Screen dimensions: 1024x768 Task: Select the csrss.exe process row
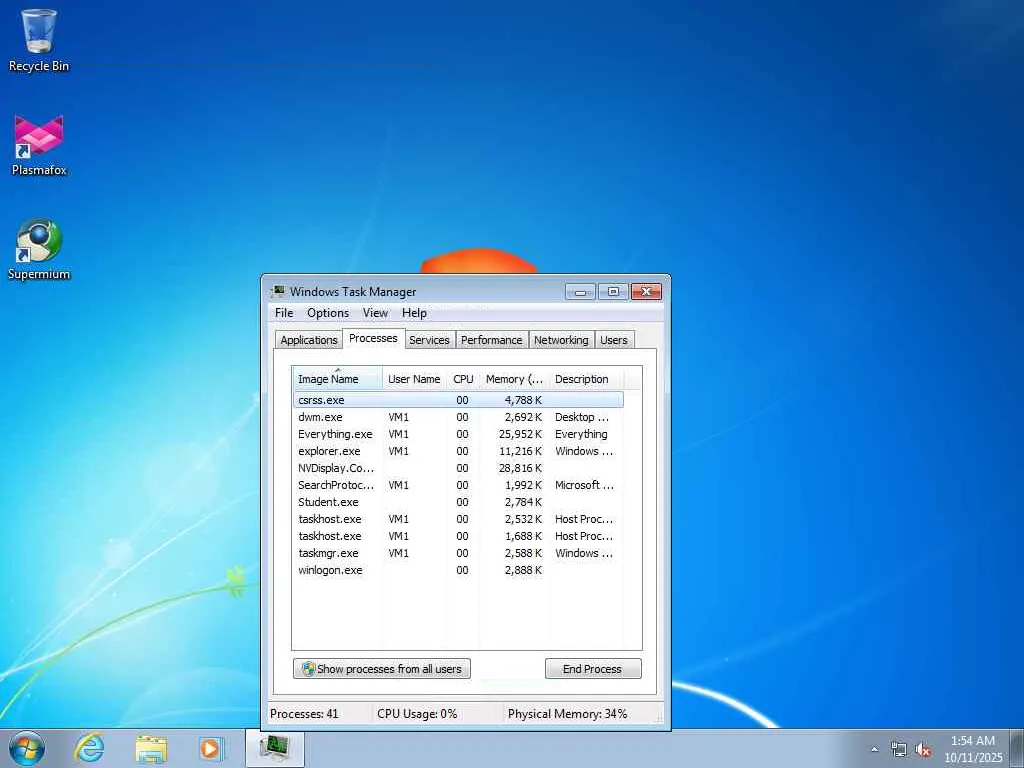(x=458, y=400)
